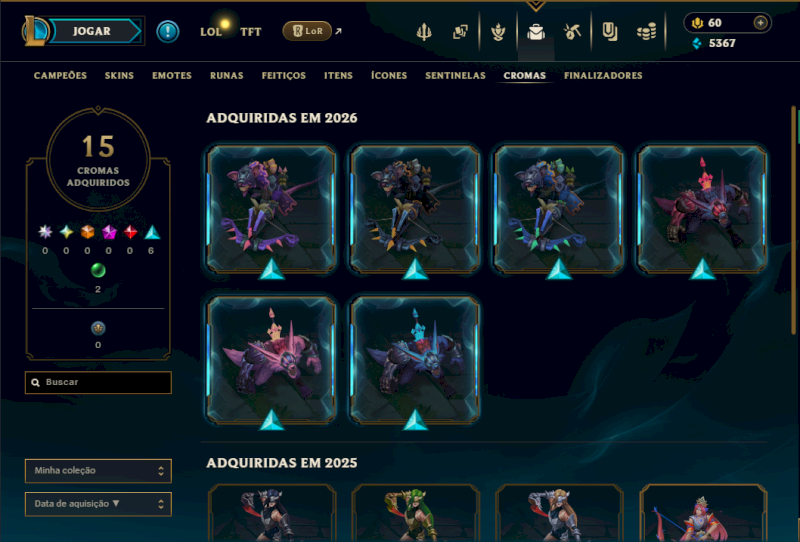Screen dimensions: 800x542
Task: Filter by the teal triangle chroma gem
Action: pos(152,233)
